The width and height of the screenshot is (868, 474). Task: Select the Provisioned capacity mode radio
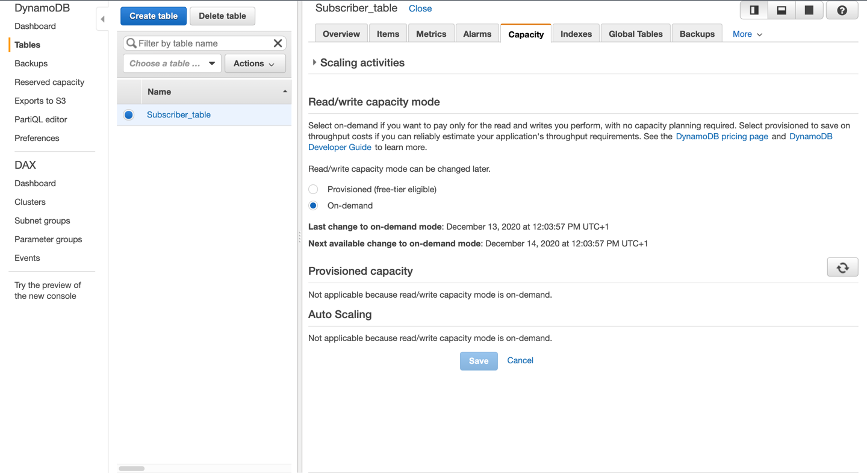(313, 189)
